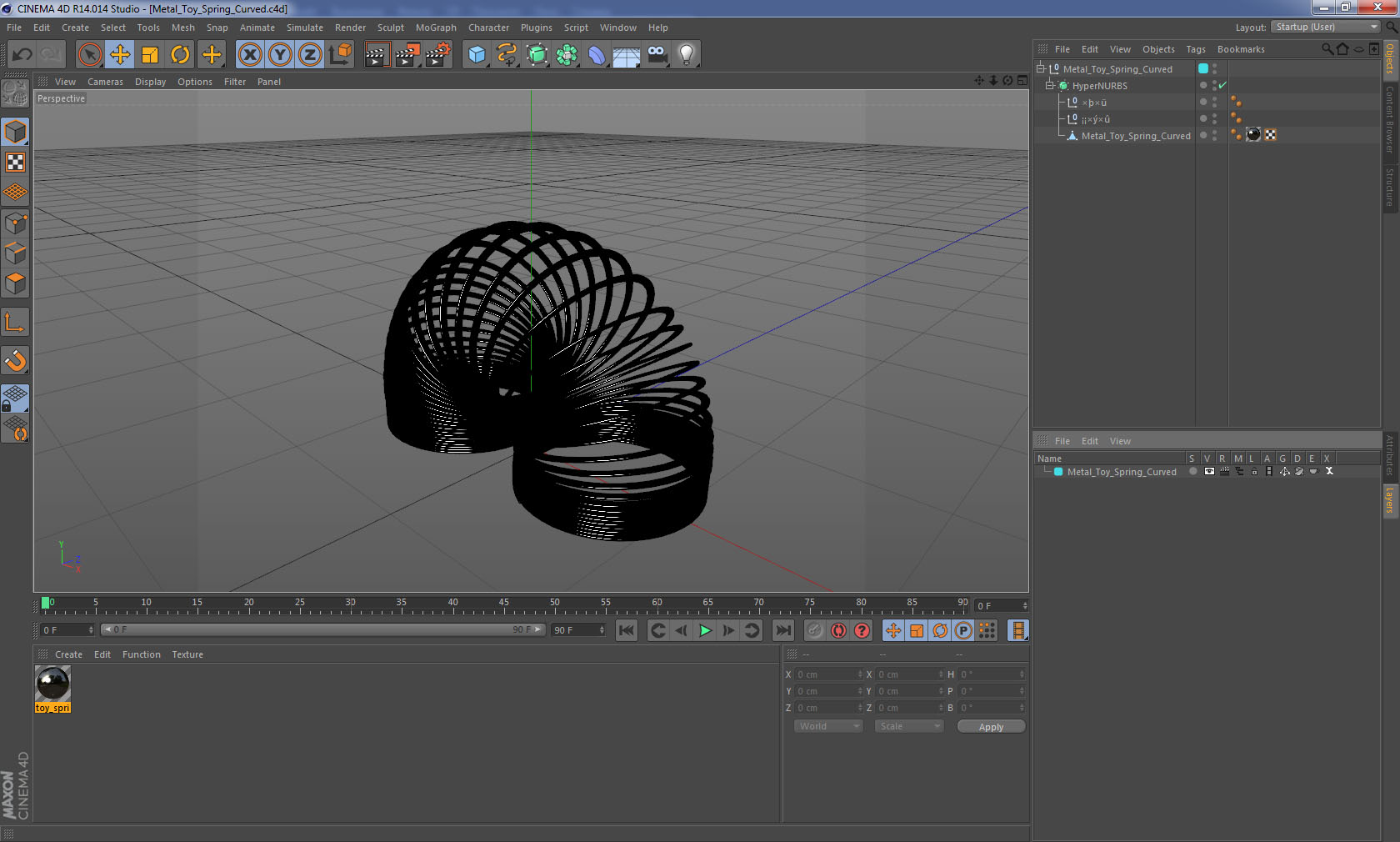Switch to Model mode in left palette
Viewport: 1400px width, 842px height.
point(15,132)
